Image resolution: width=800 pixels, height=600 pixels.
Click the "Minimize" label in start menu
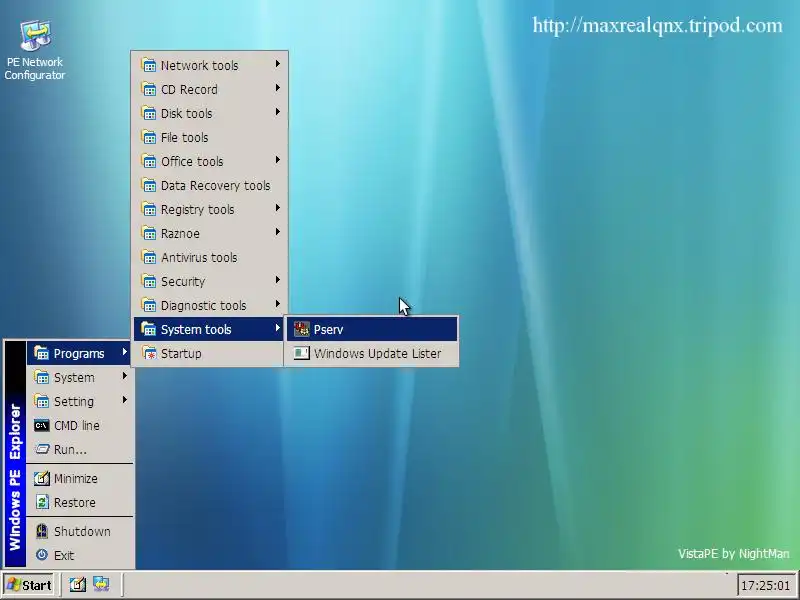click(x=76, y=479)
